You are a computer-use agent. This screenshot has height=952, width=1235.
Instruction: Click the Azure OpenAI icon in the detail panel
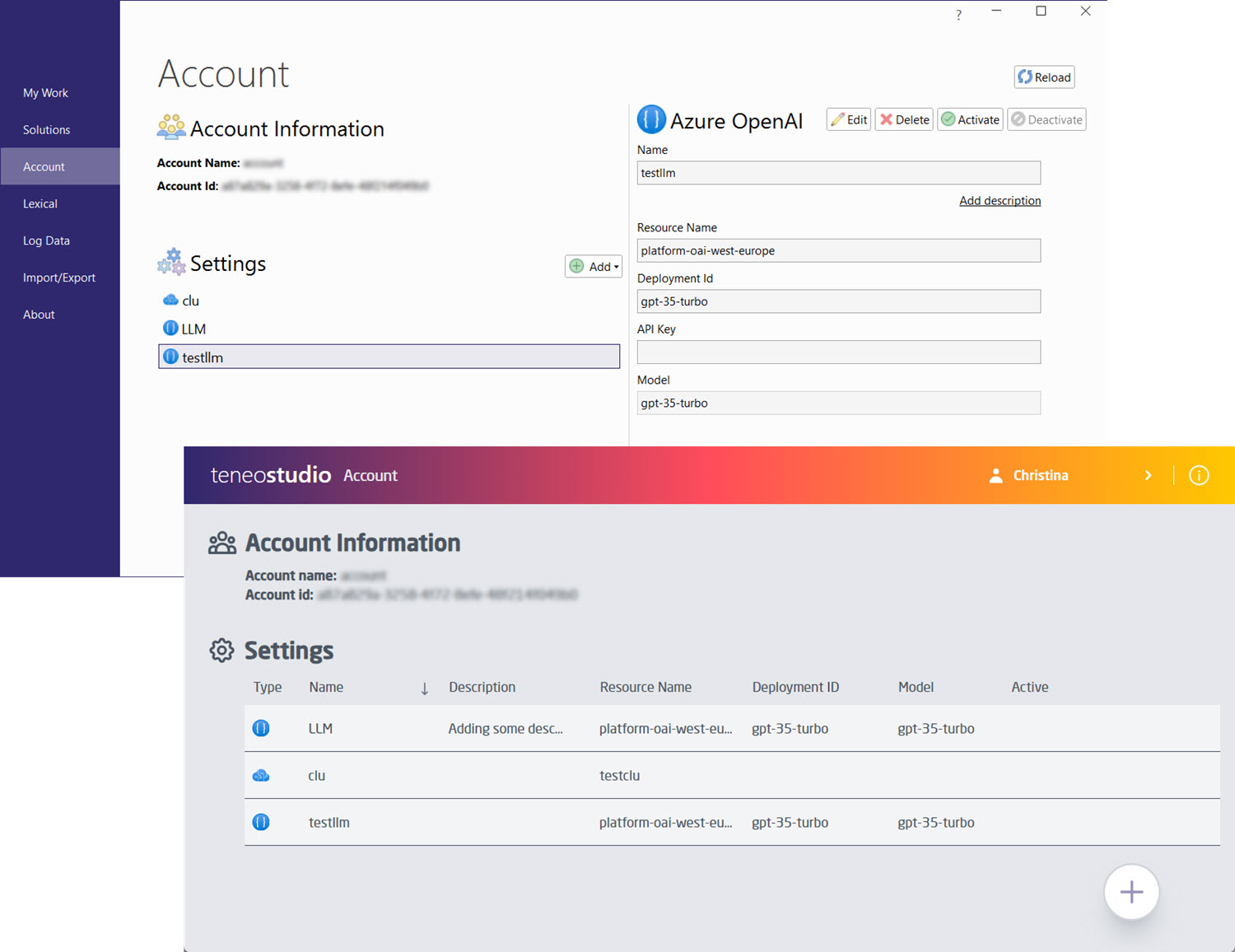coord(651,120)
